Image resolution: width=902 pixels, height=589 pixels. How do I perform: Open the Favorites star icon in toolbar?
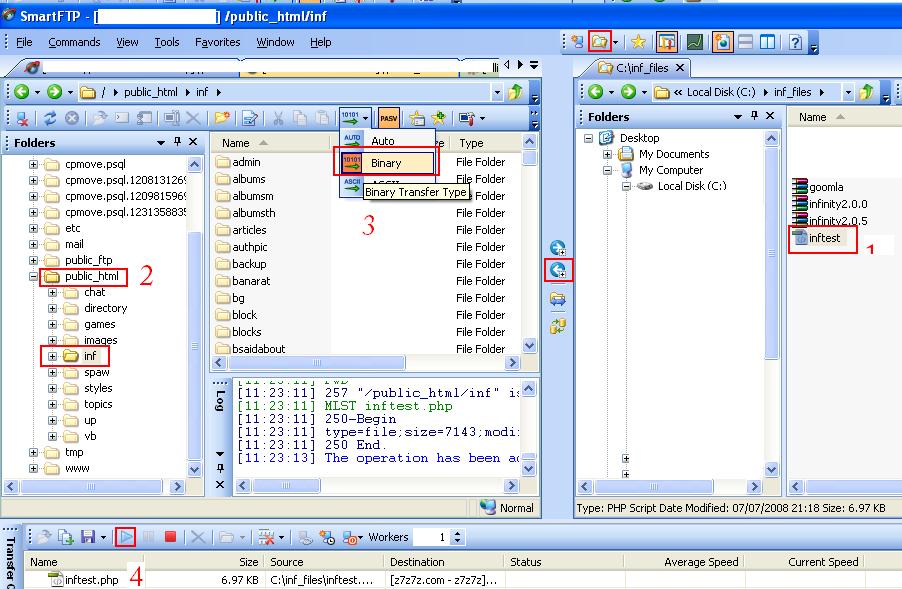click(x=638, y=42)
